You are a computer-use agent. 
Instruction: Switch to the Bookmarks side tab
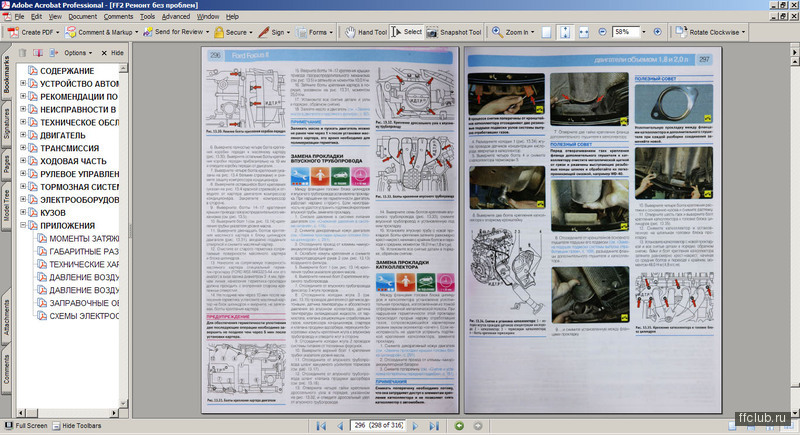point(6,73)
